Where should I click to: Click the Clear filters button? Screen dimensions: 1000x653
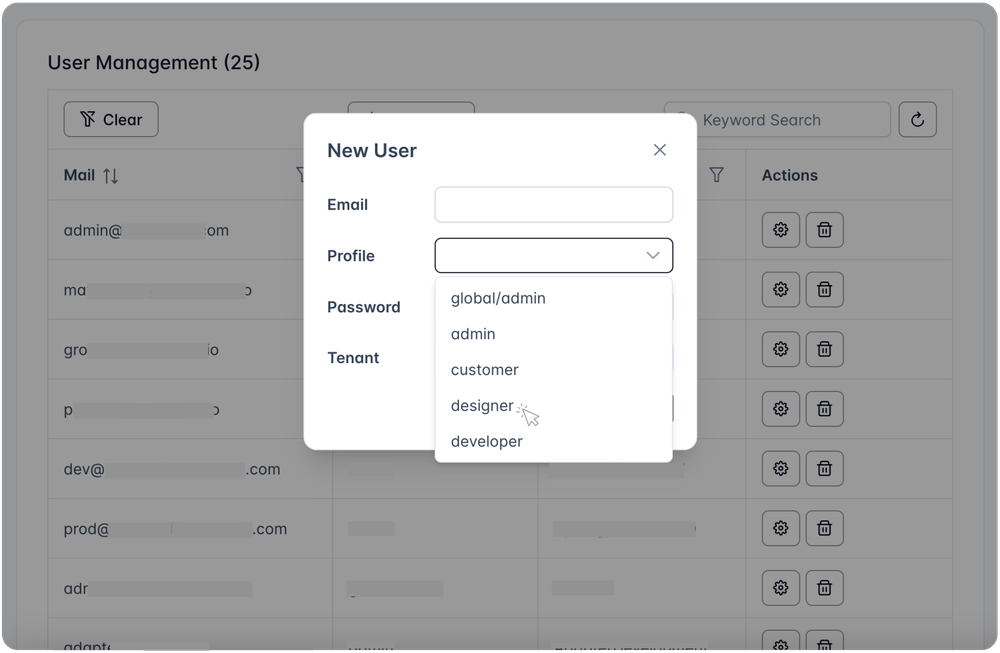click(x=111, y=119)
